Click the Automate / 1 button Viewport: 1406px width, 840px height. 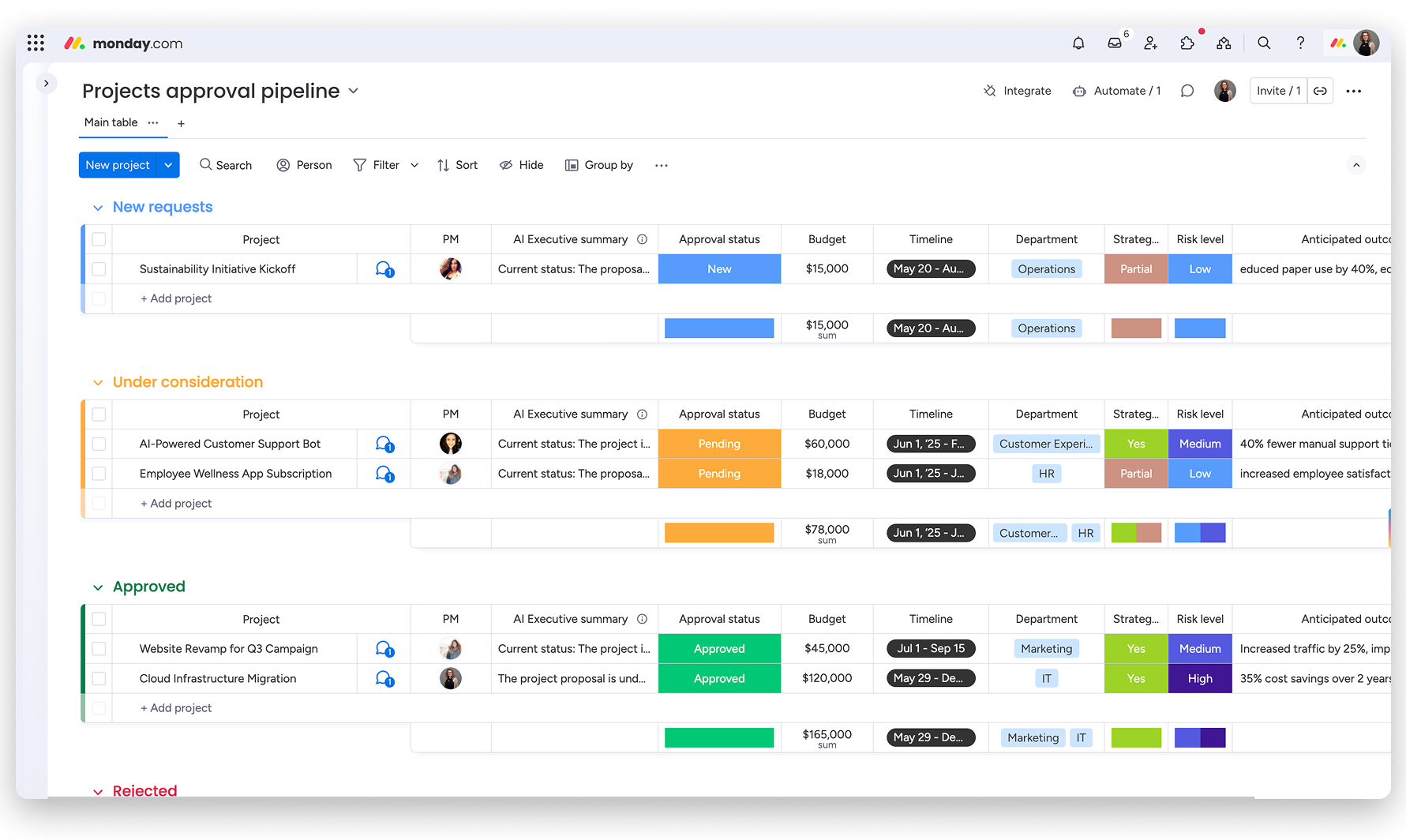tap(1117, 91)
